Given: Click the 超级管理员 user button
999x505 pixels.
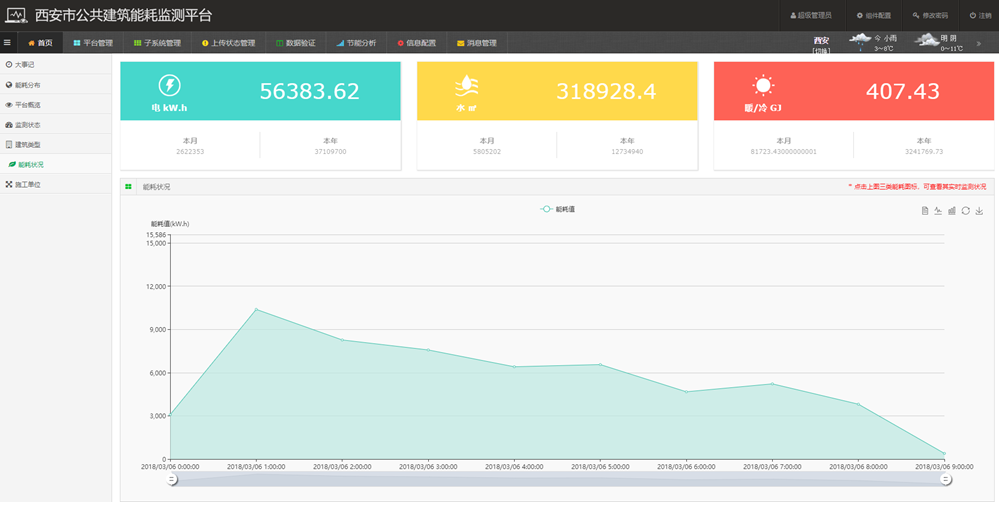Looking at the screenshot, I should click(x=810, y=15).
